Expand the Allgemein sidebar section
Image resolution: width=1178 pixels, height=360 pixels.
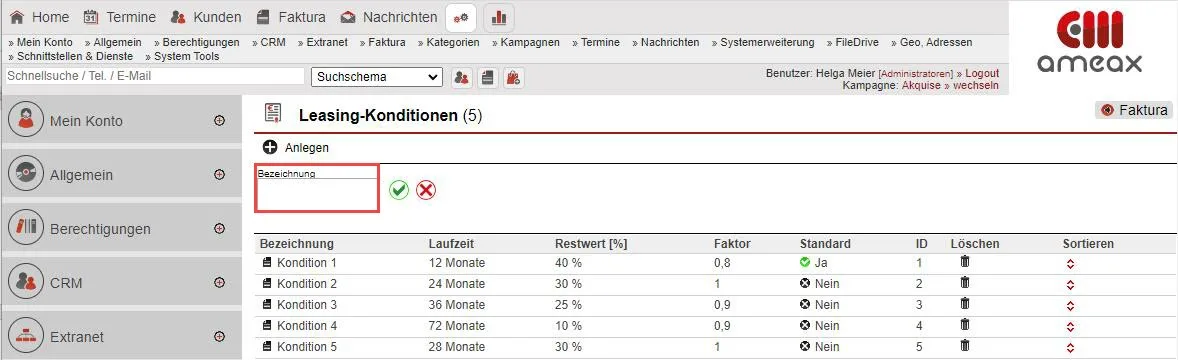coord(219,174)
